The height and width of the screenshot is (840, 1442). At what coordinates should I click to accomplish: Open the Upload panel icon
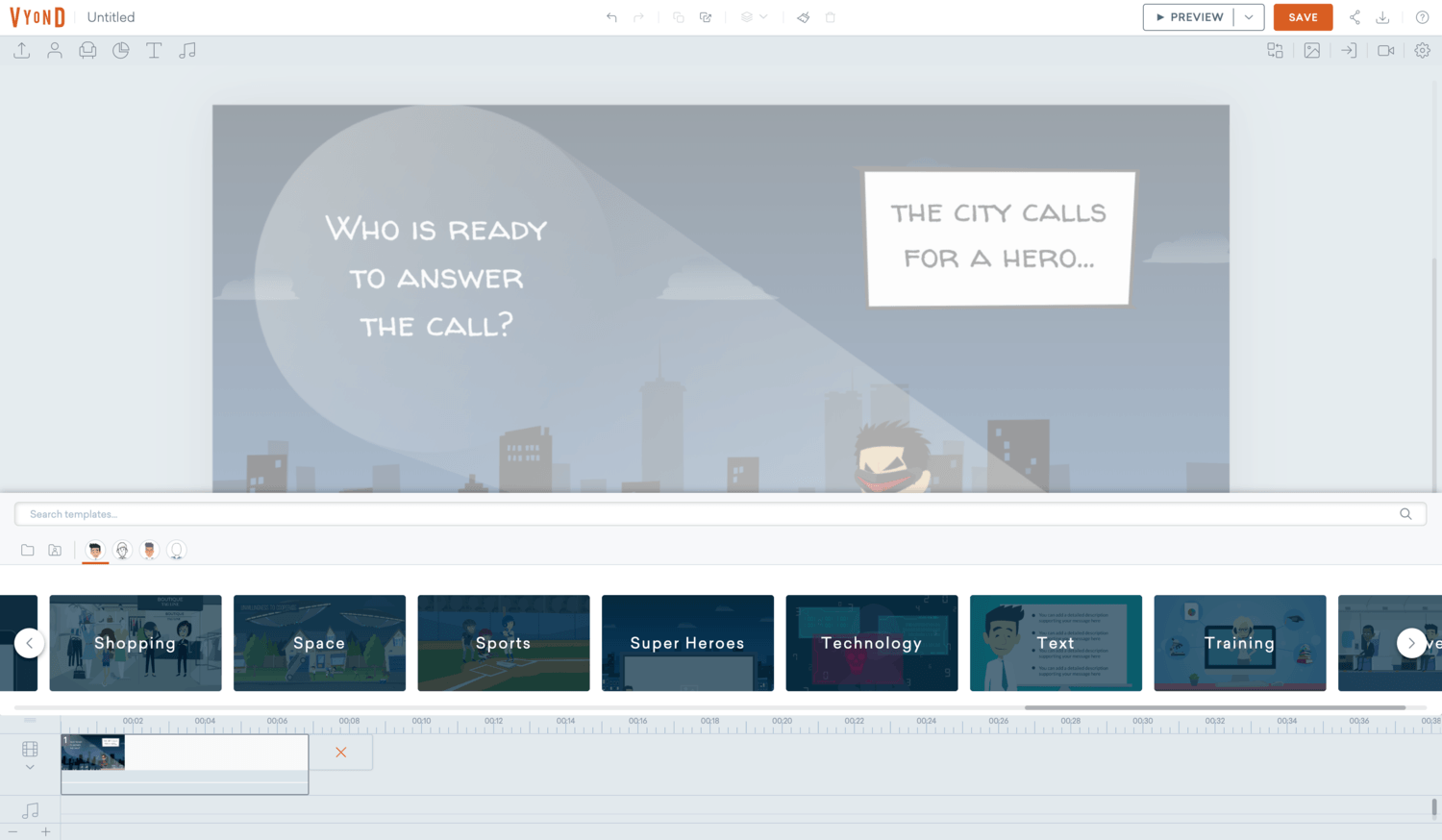[21, 50]
